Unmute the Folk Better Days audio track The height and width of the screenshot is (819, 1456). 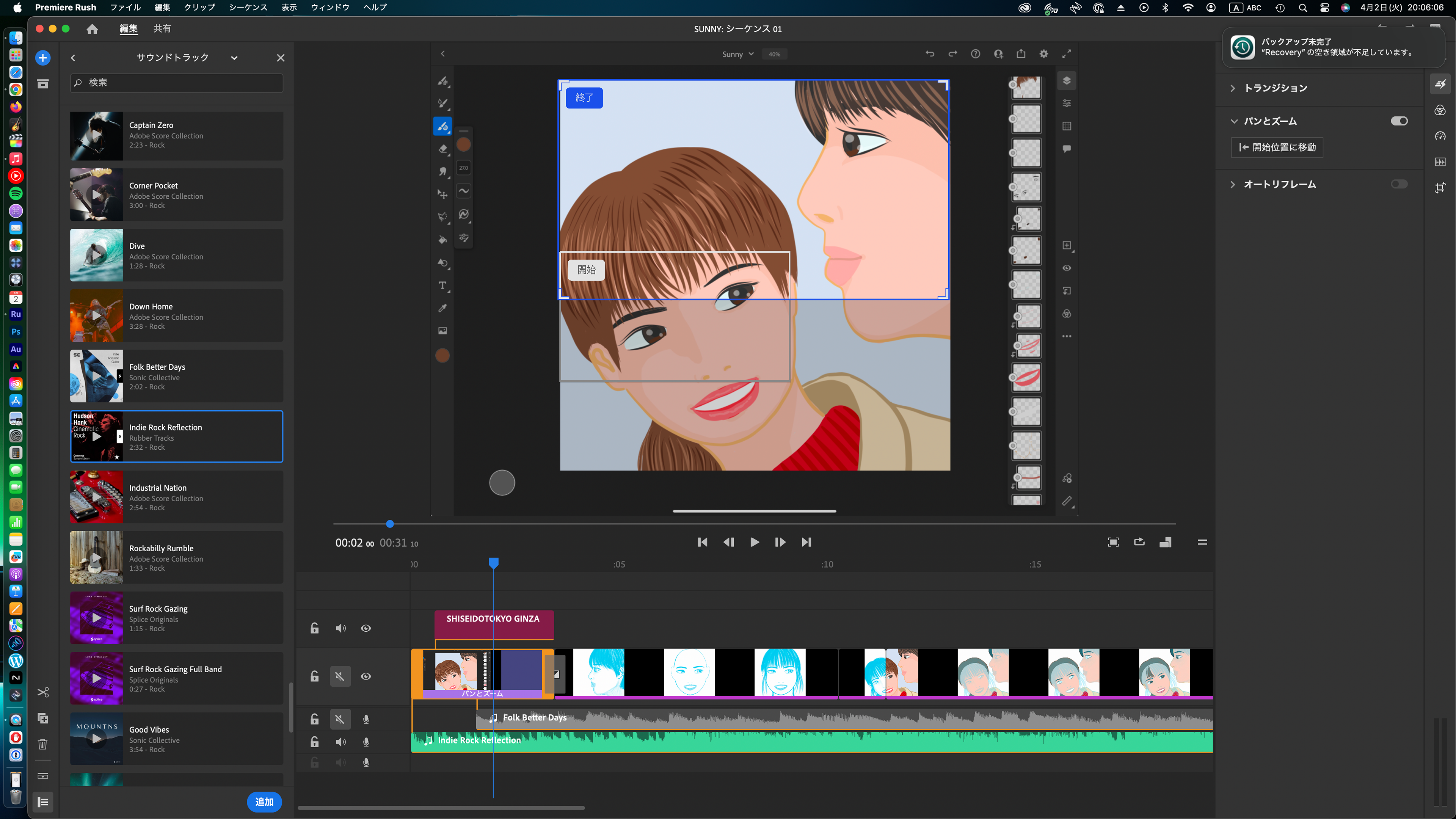point(340,719)
